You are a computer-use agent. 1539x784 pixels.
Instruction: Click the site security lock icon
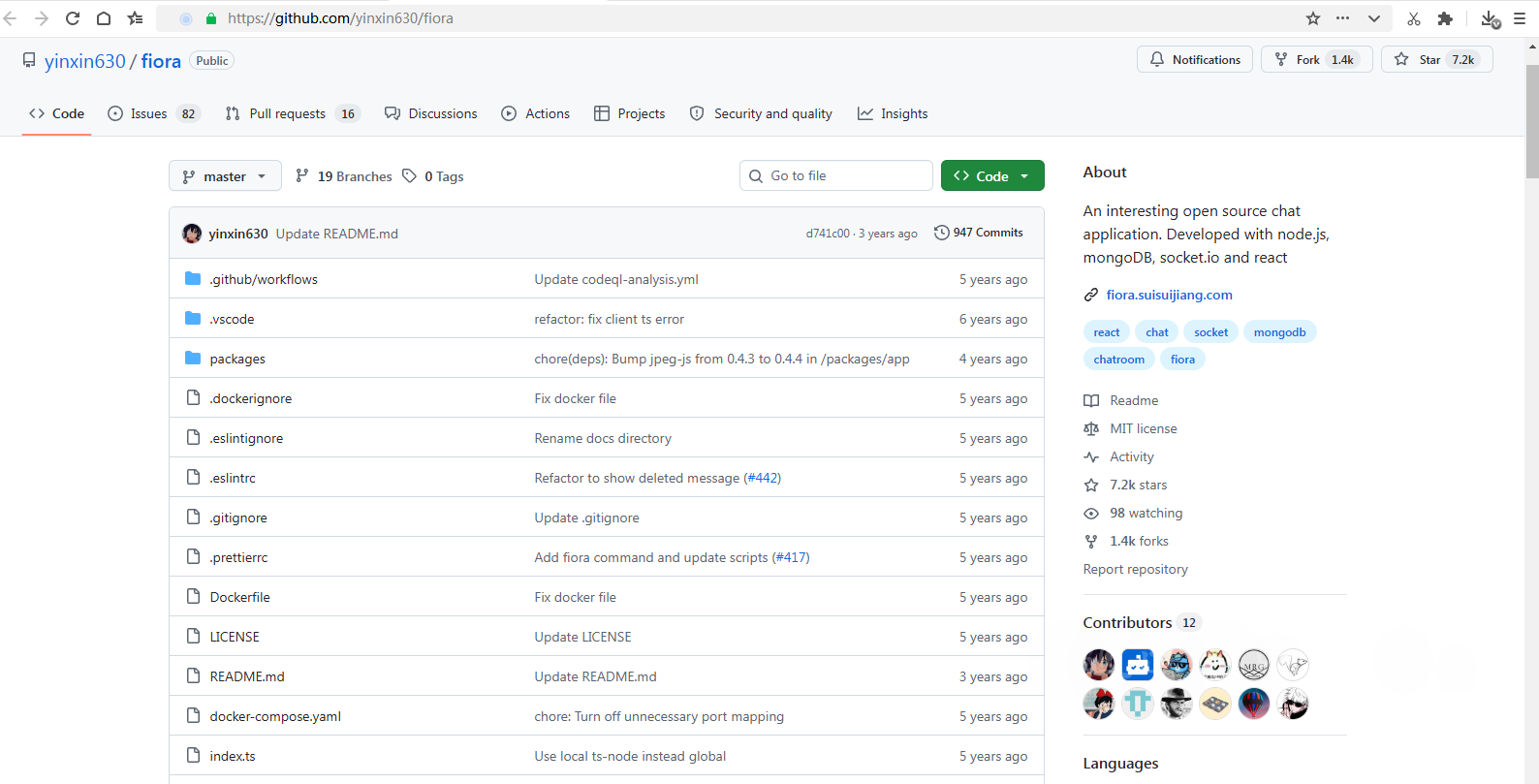click(211, 18)
